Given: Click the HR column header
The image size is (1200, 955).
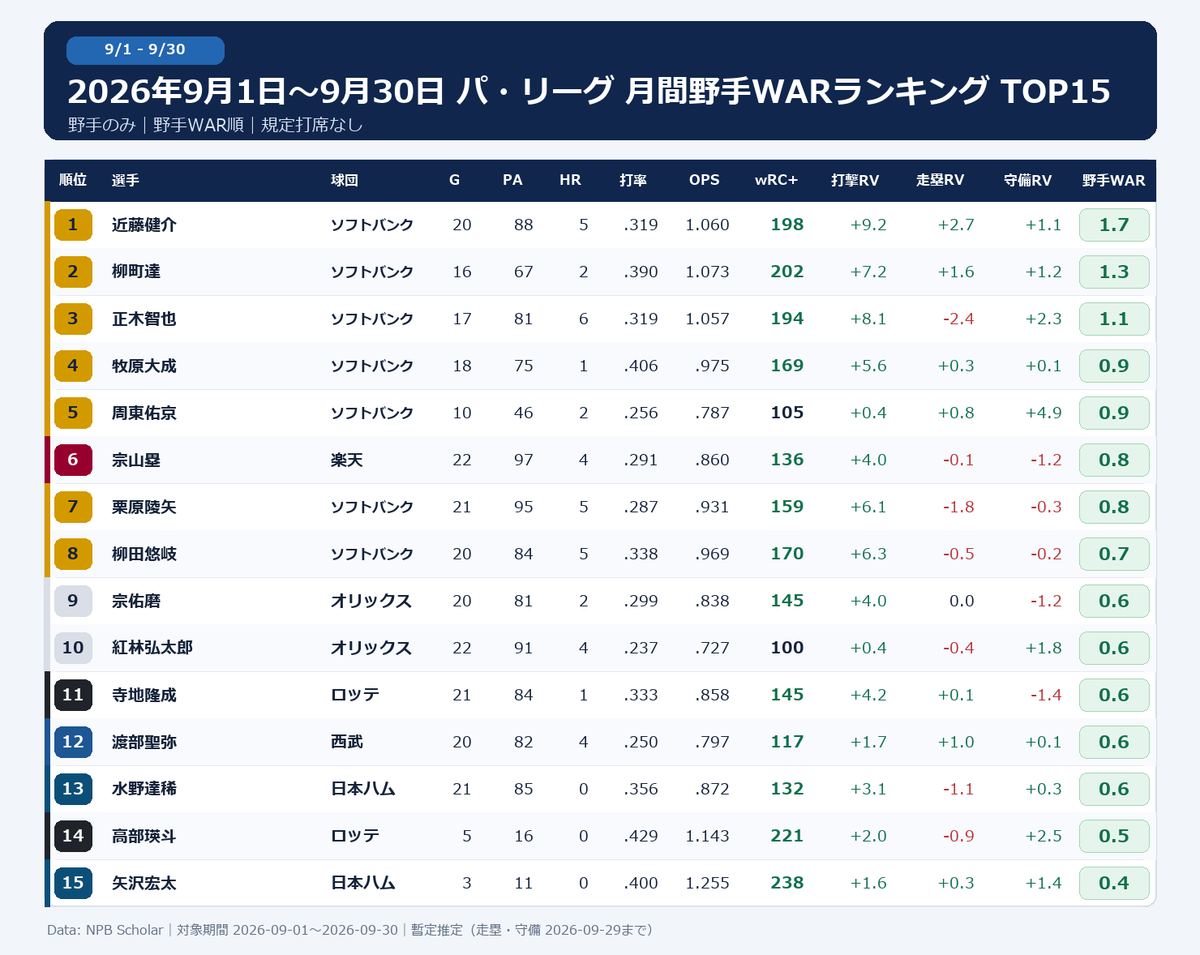Looking at the screenshot, I should click(x=570, y=181).
